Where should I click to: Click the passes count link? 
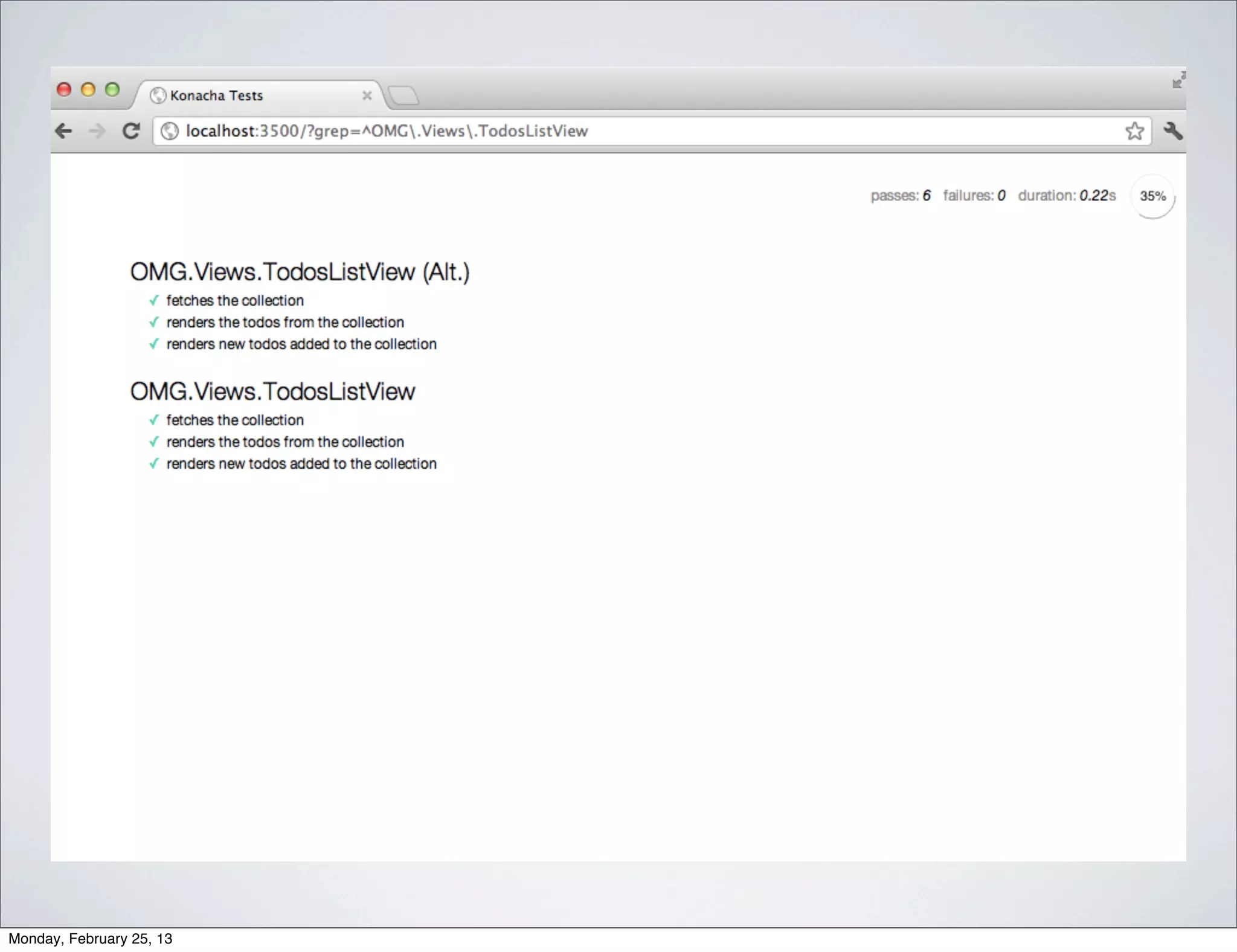(900, 196)
